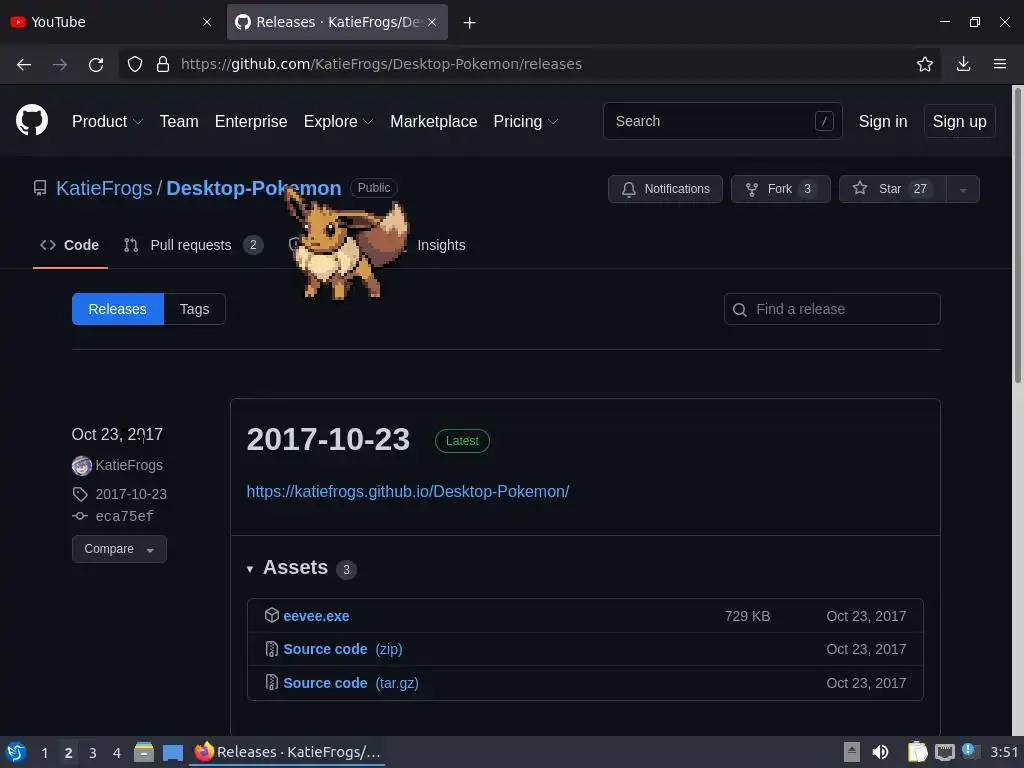Star the repository with the Star button
Viewport: 1024px width, 768px height.
[892, 189]
